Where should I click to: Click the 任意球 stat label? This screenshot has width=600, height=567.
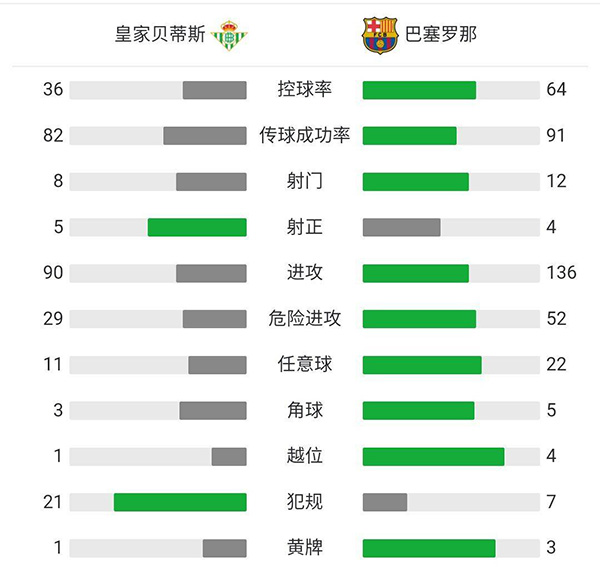tap(304, 364)
